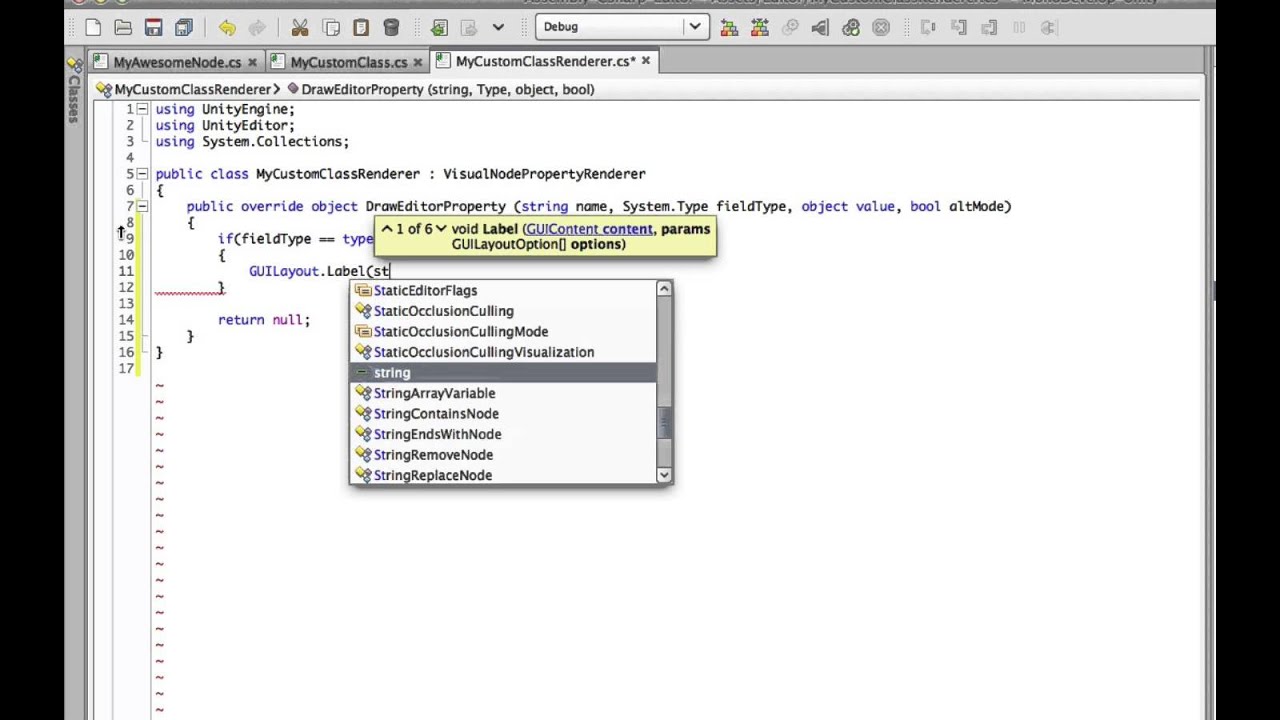The width and height of the screenshot is (1280, 720).
Task: Click 'using System.Collections;' on line 3
Action: [252, 142]
